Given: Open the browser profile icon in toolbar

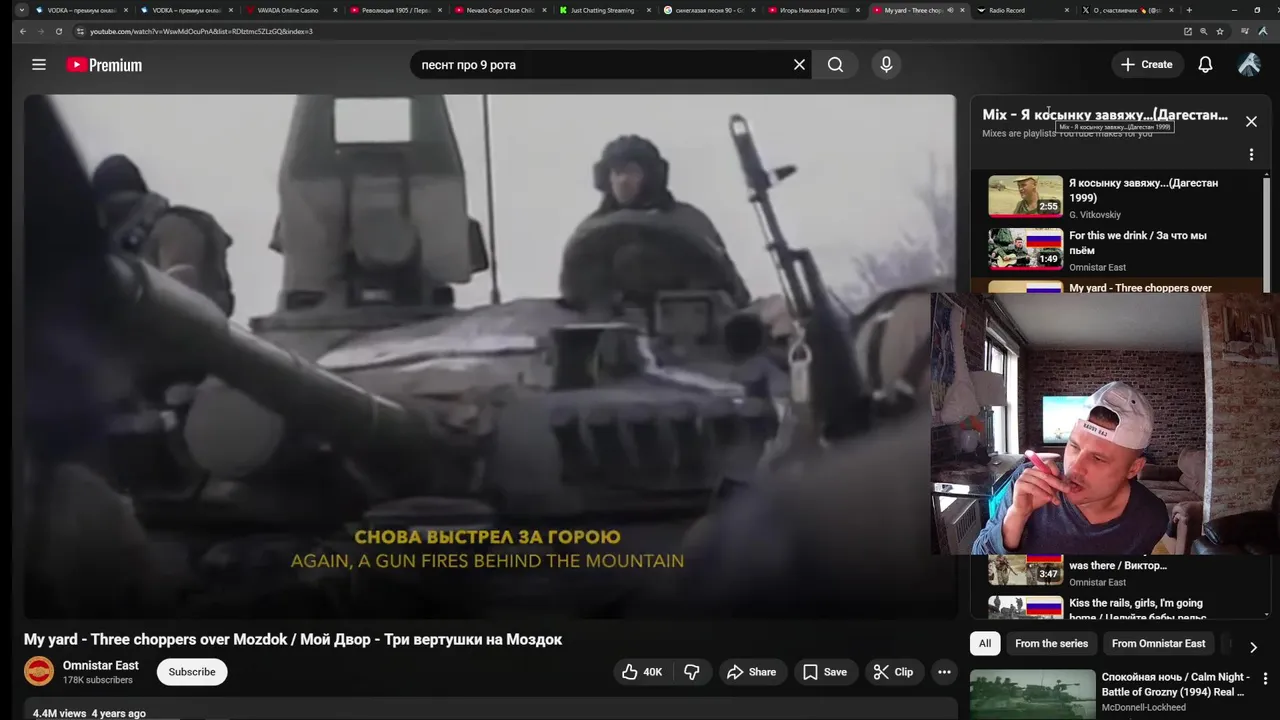Looking at the screenshot, I should pyautogui.click(x=1264, y=31).
